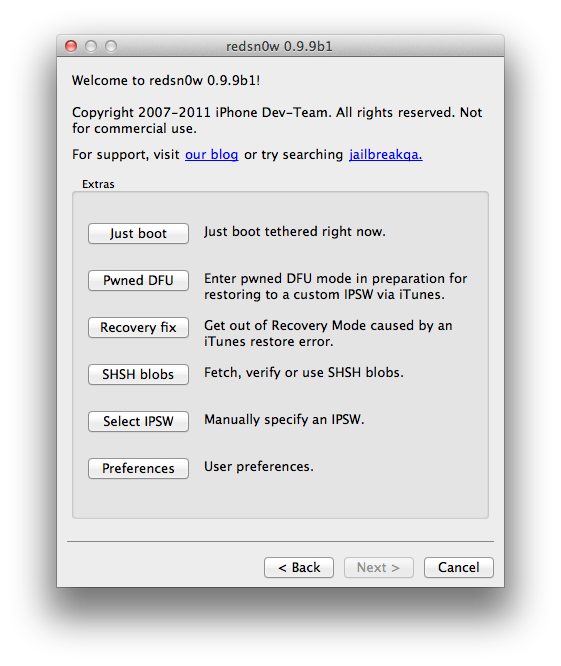Minimize the window via middle title button

click(x=91, y=46)
